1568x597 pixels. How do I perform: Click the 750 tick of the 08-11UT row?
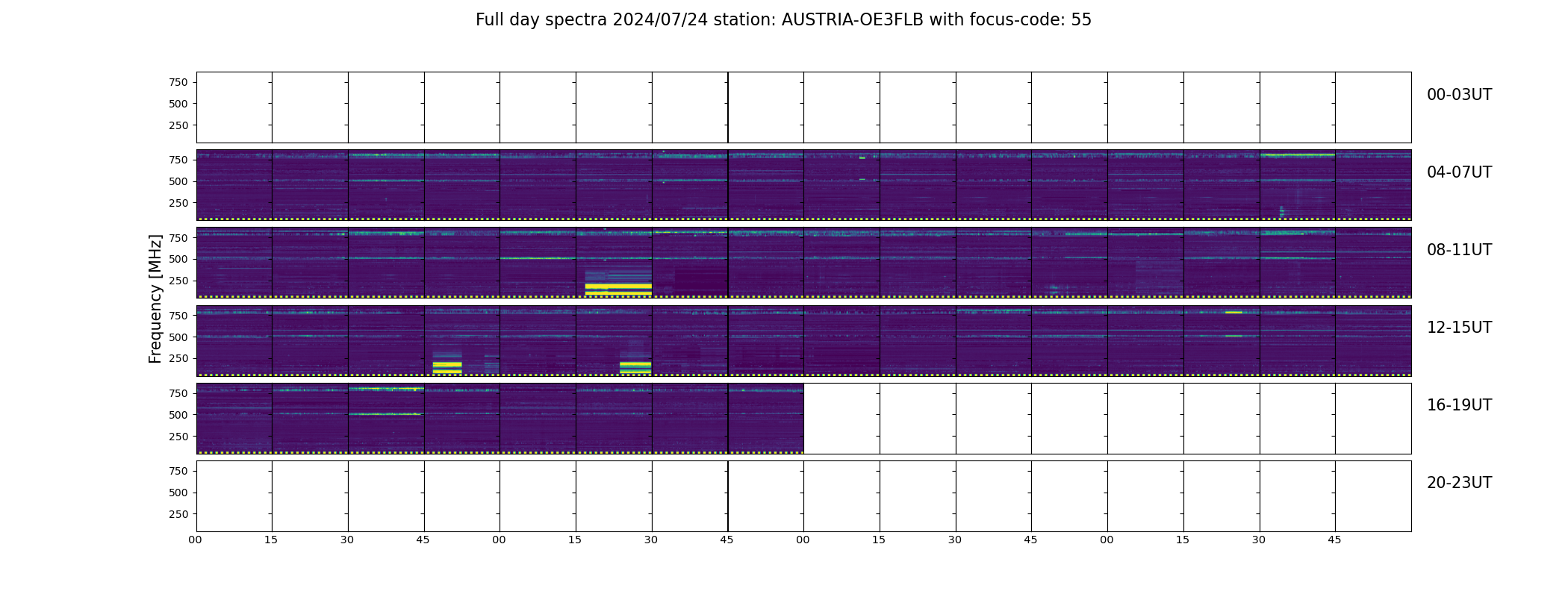[178, 238]
